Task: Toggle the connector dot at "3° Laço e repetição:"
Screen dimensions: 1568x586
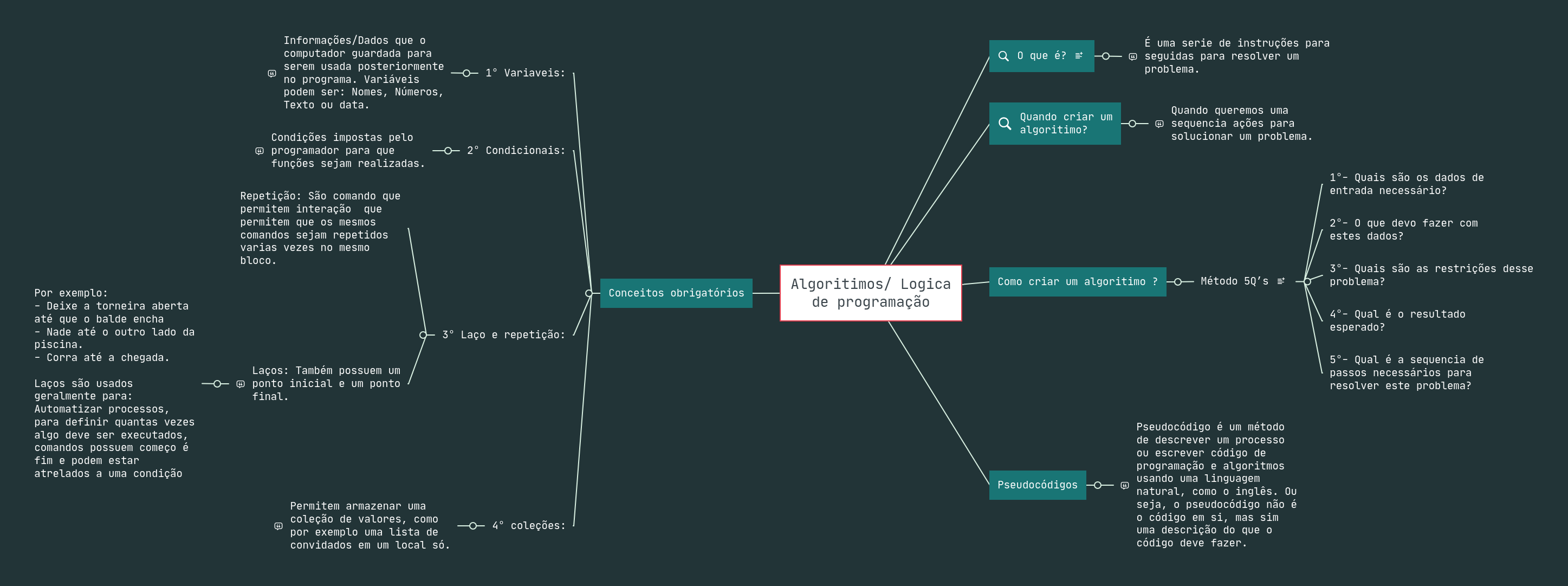Action: [x=423, y=334]
